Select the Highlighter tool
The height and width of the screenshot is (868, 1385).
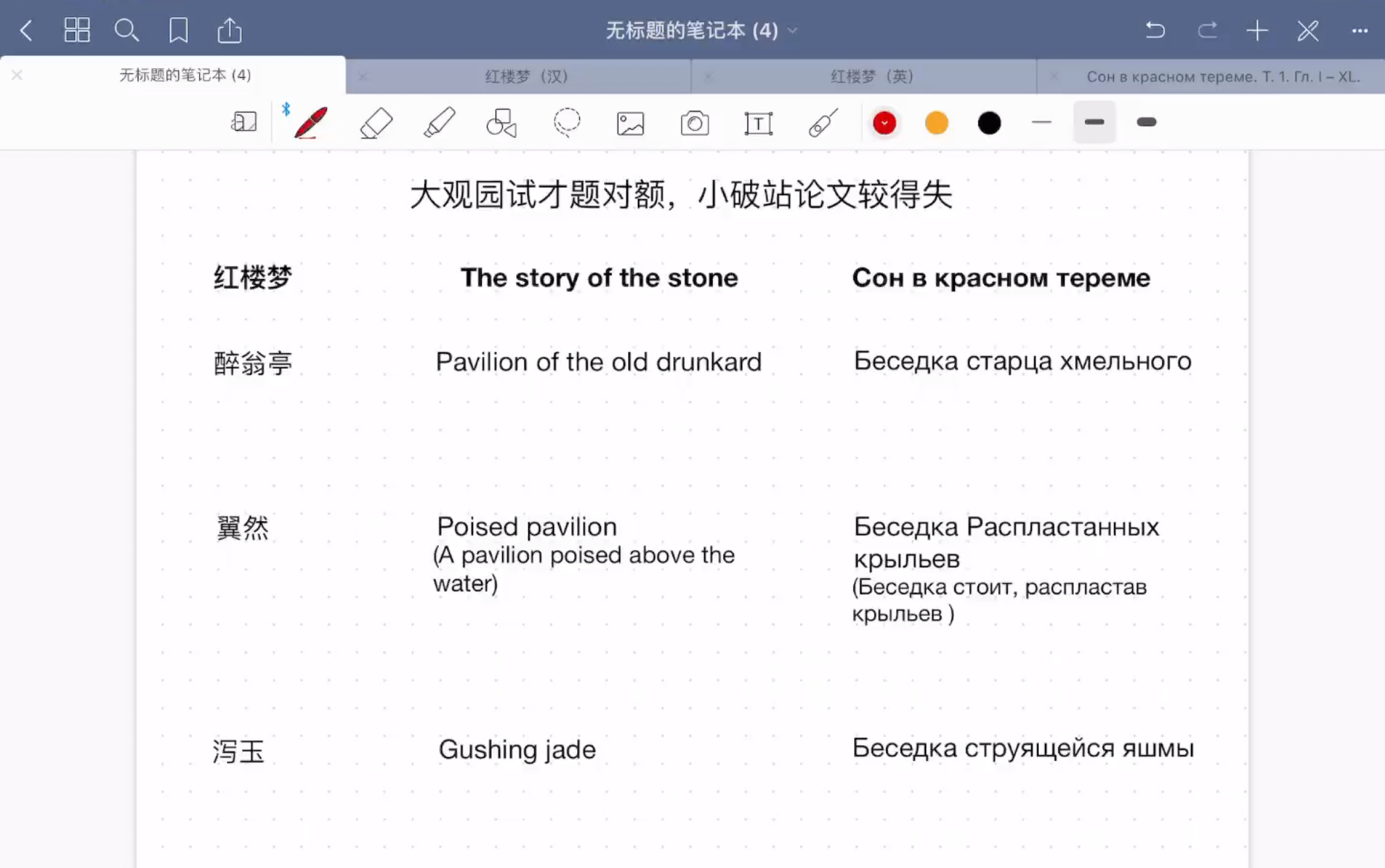click(439, 123)
